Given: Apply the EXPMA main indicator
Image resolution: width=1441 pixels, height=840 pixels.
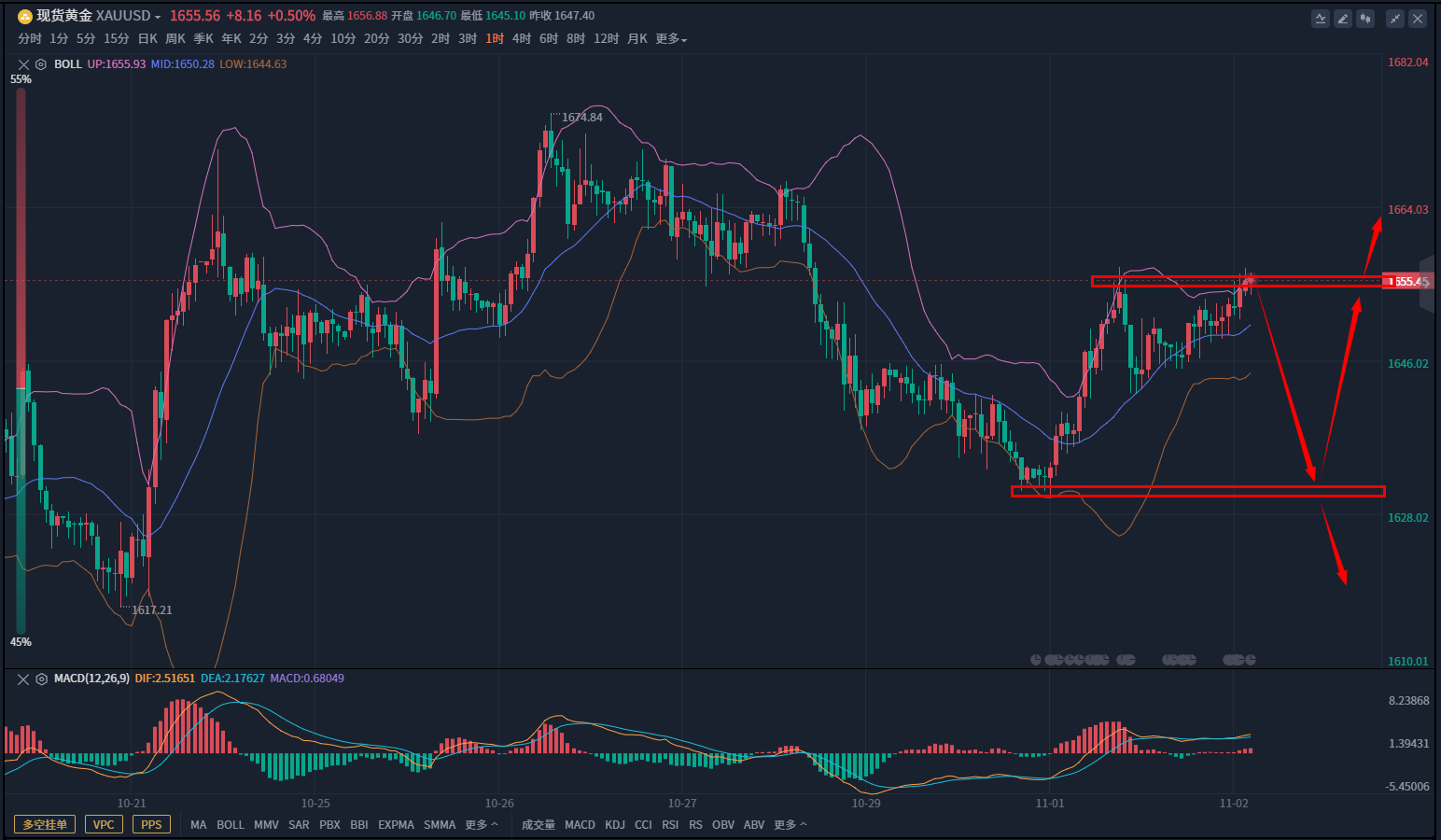Looking at the screenshot, I should point(396,825).
